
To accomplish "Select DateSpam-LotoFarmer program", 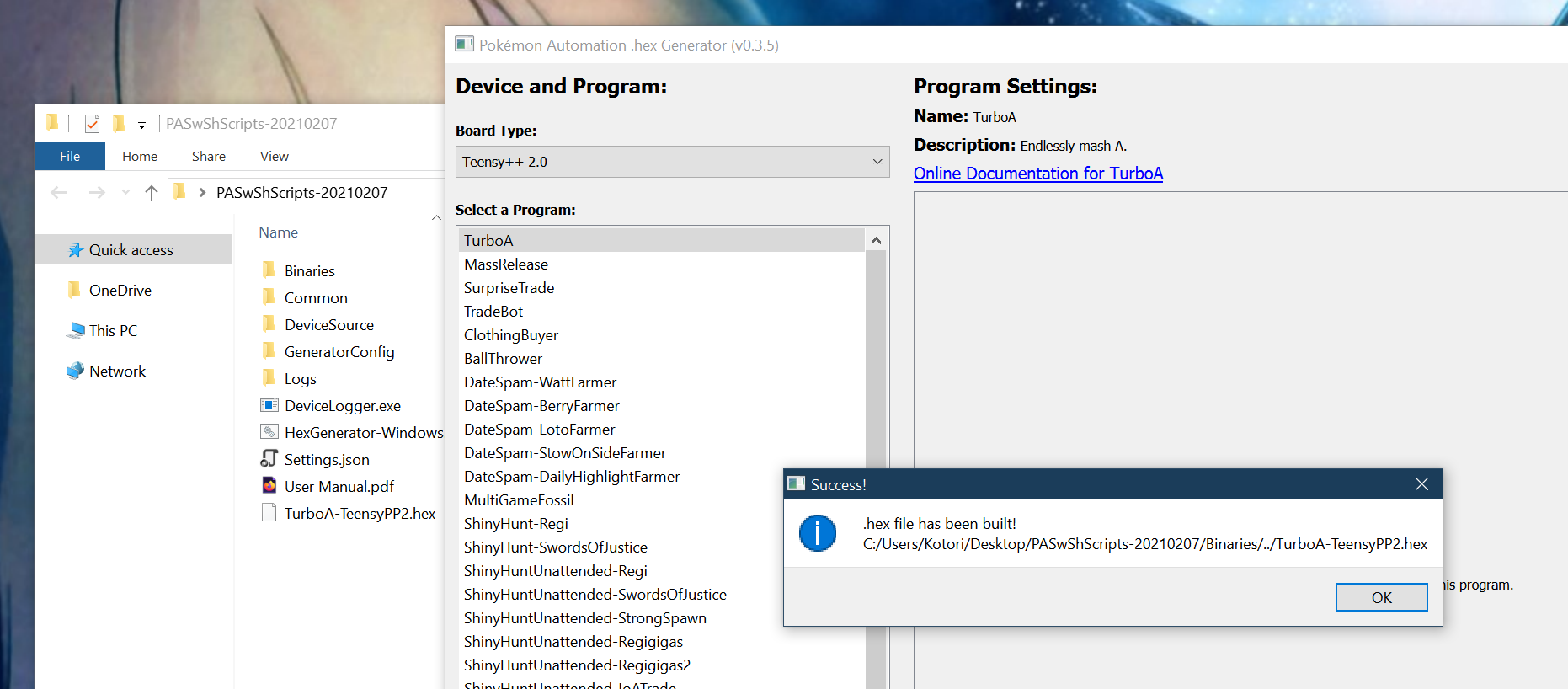I will coord(662,429).
